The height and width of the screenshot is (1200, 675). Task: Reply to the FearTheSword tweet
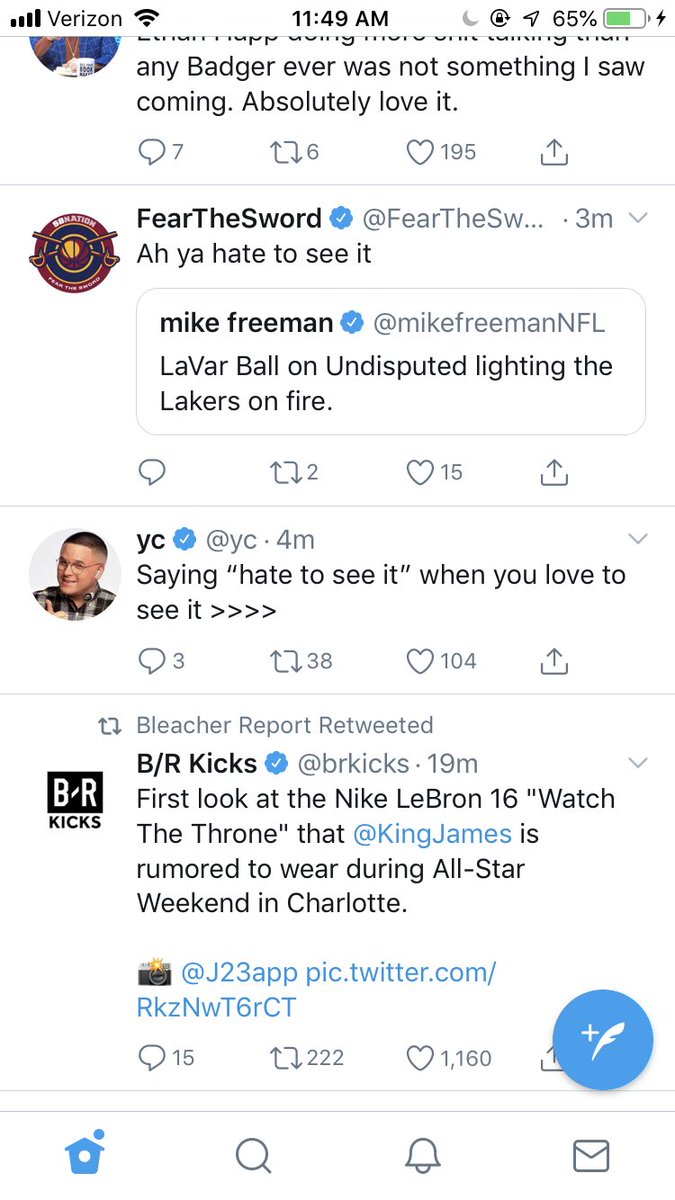[x=151, y=472]
